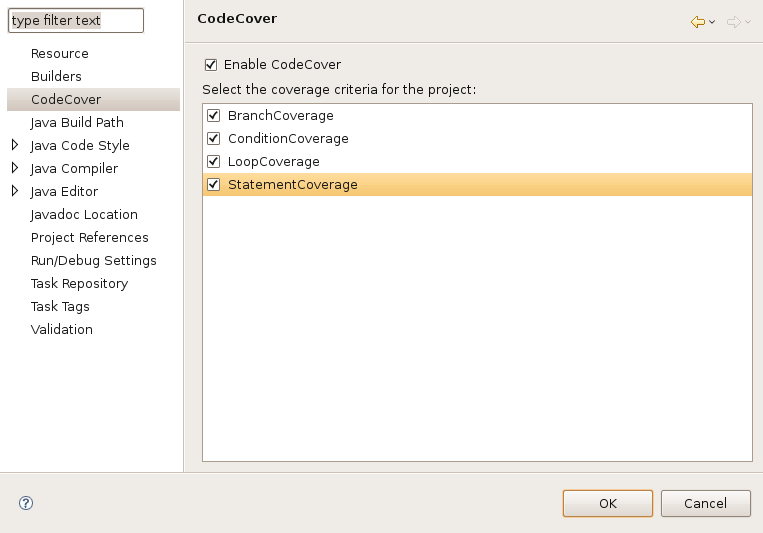This screenshot has width=763, height=533.
Task: Uncheck the BranchCoverage checkbox
Action: tap(214, 115)
